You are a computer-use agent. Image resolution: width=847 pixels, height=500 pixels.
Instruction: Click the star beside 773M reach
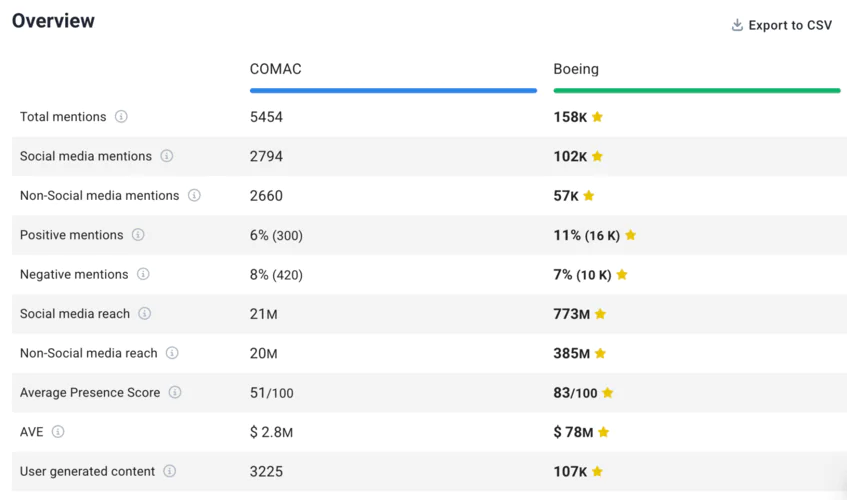(600, 314)
